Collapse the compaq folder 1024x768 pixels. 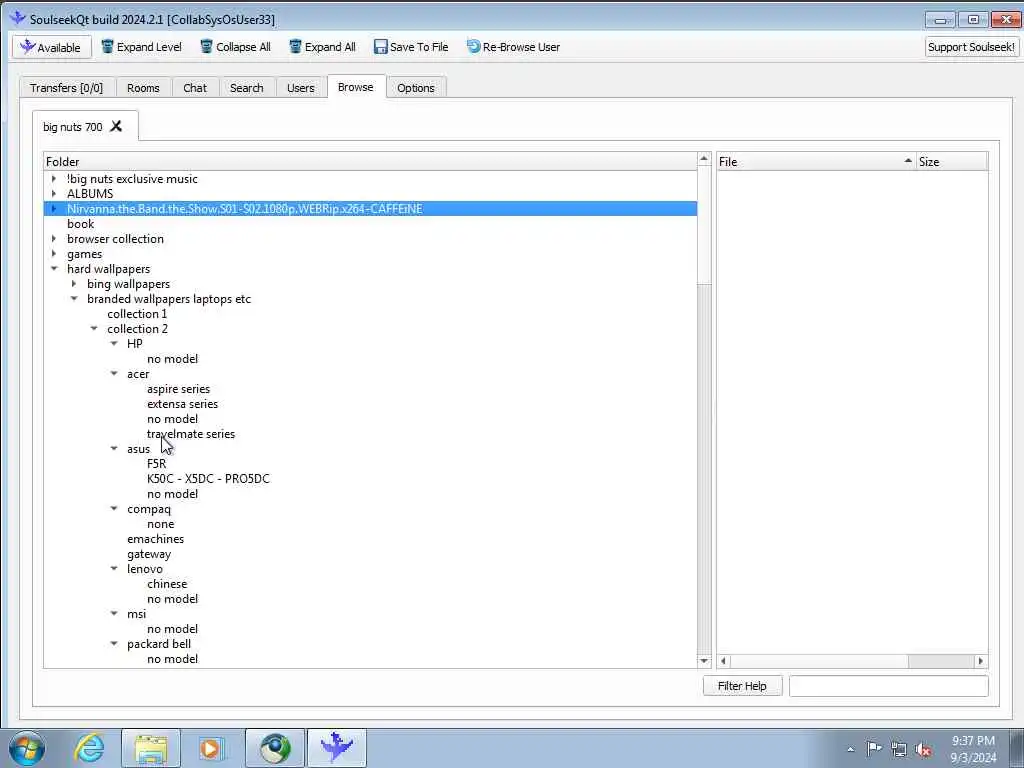(x=114, y=509)
